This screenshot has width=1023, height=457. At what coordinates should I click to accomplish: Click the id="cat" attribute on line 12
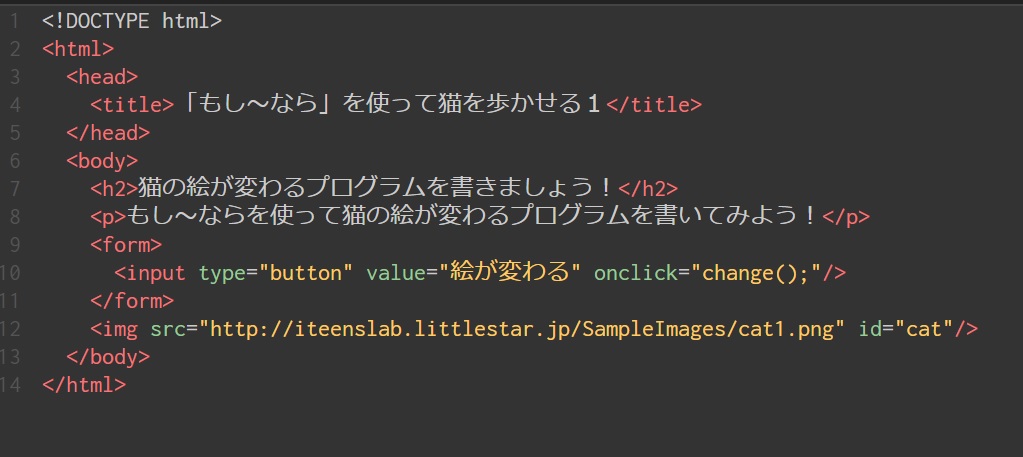pyautogui.click(x=907, y=328)
